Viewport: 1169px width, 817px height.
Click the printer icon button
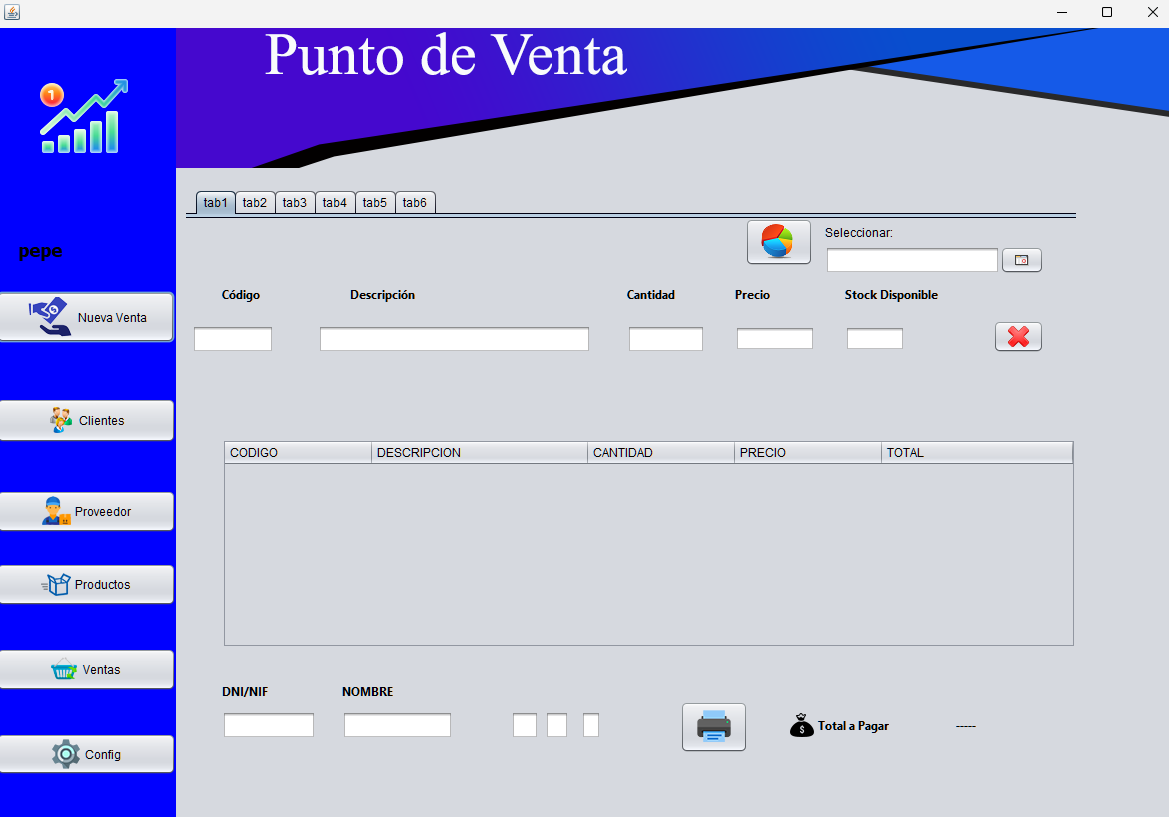[713, 727]
